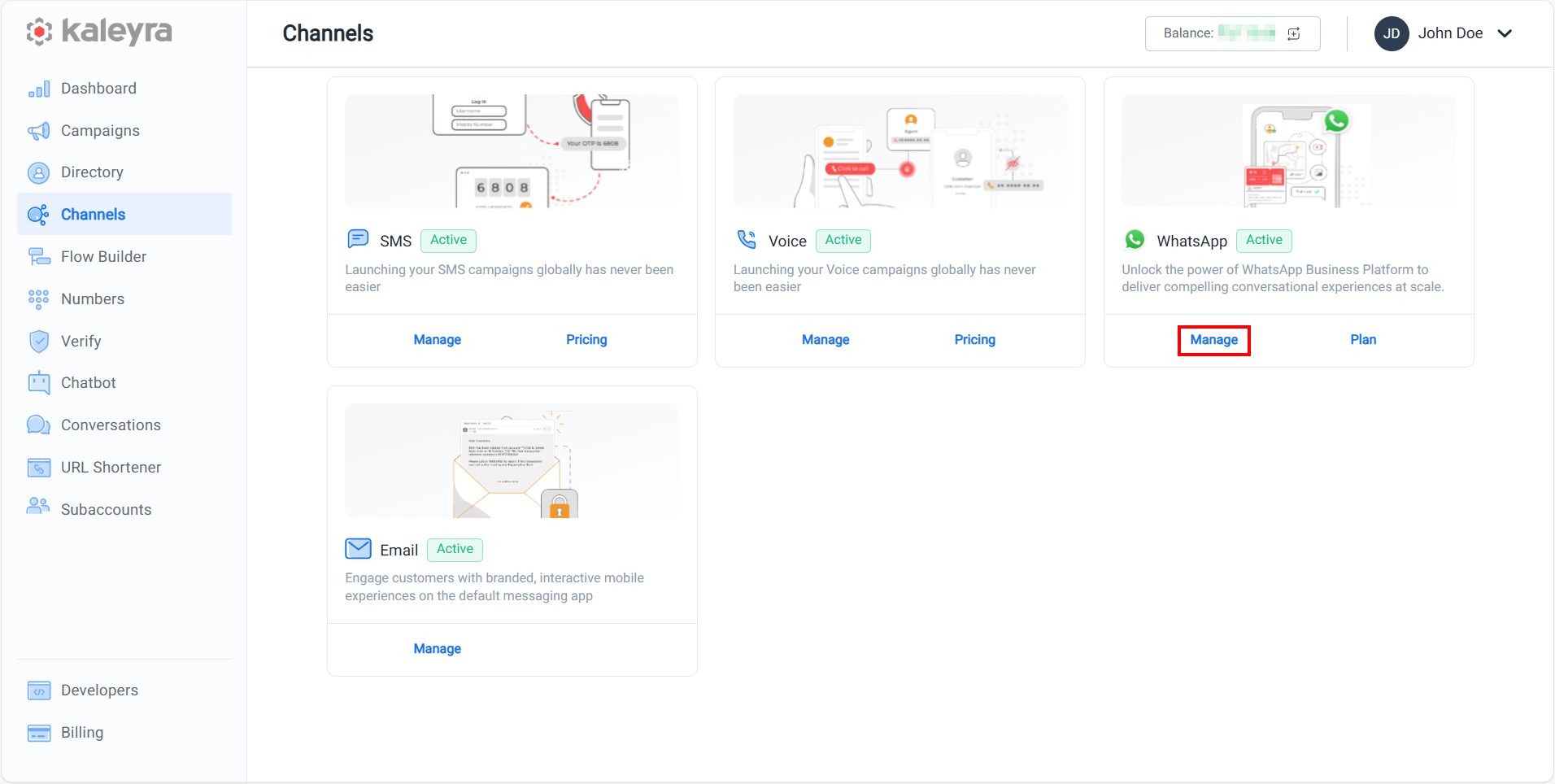Click the Developers code icon
Viewport: 1555px width, 784px height.
click(x=39, y=690)
